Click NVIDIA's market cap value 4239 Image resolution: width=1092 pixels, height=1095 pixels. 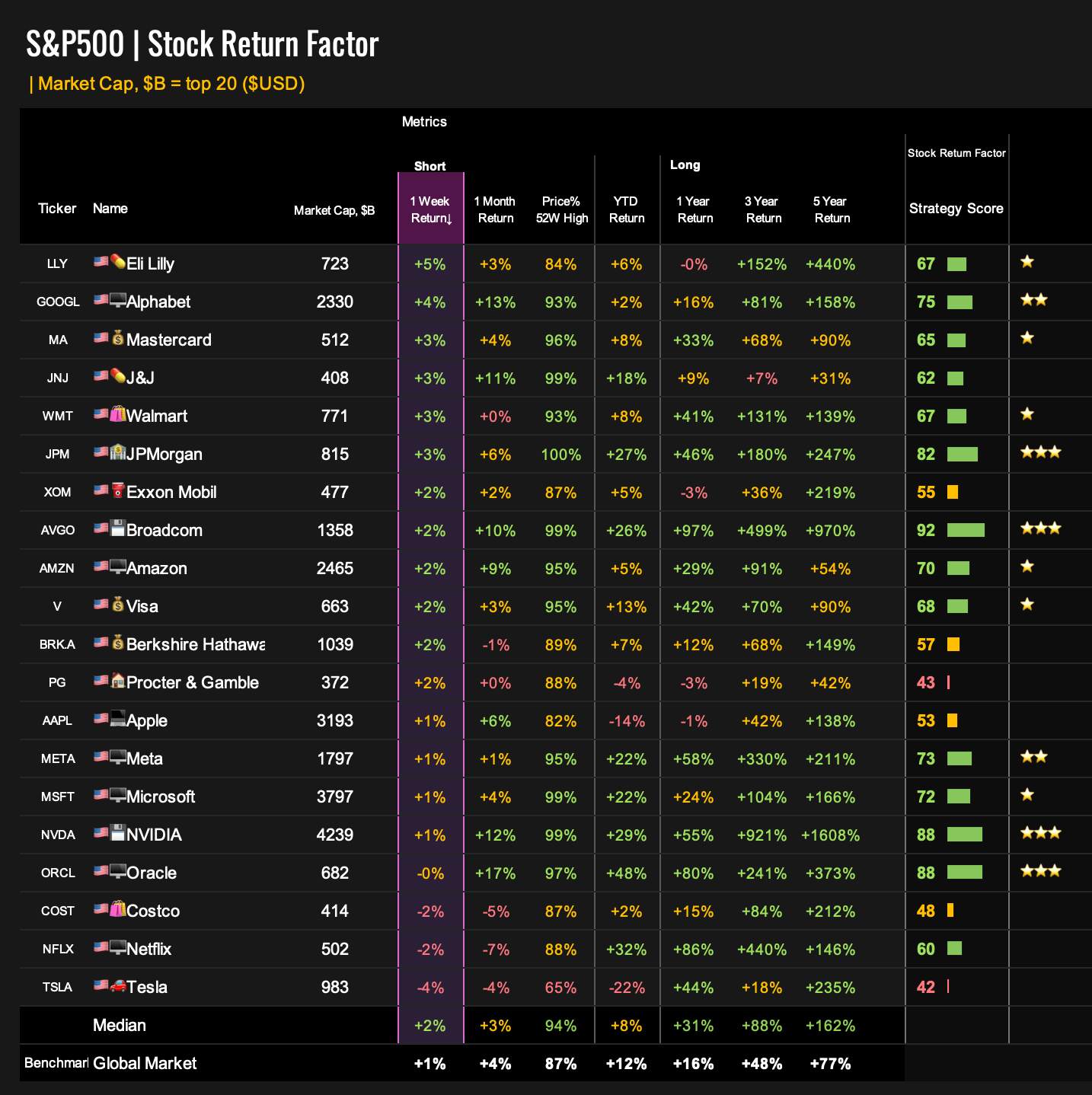coord(335,835)
